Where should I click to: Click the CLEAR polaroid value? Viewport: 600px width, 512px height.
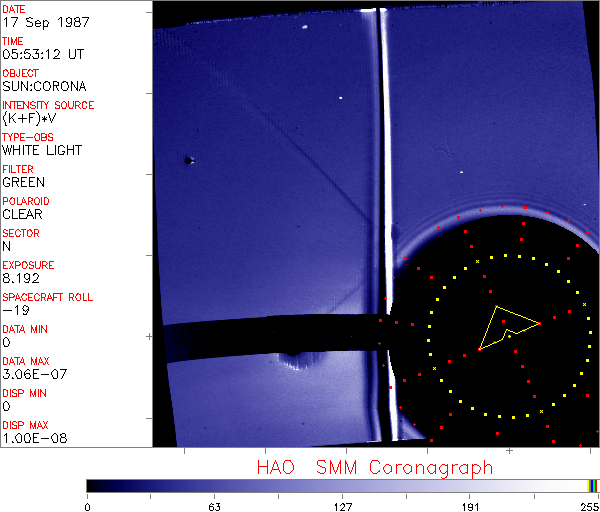point(22,214)
